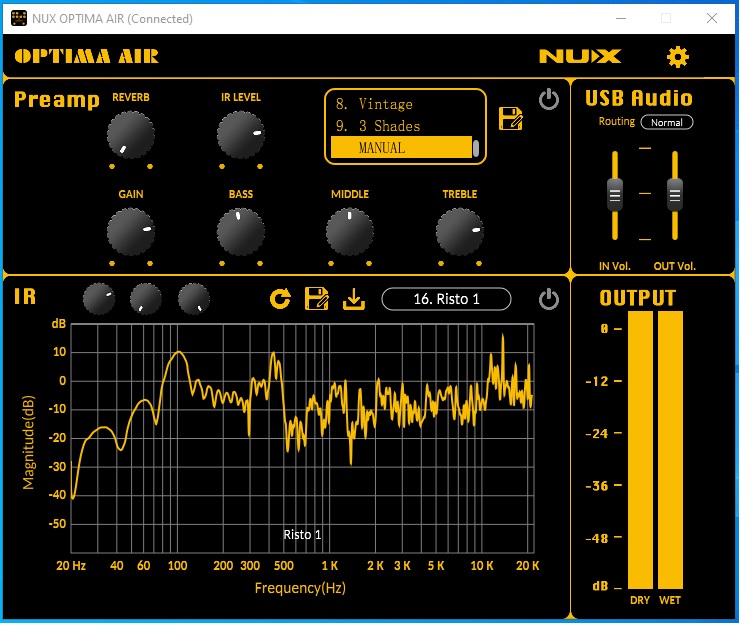Open the IR selector showing 16. Risto 1

coord(446,299)
